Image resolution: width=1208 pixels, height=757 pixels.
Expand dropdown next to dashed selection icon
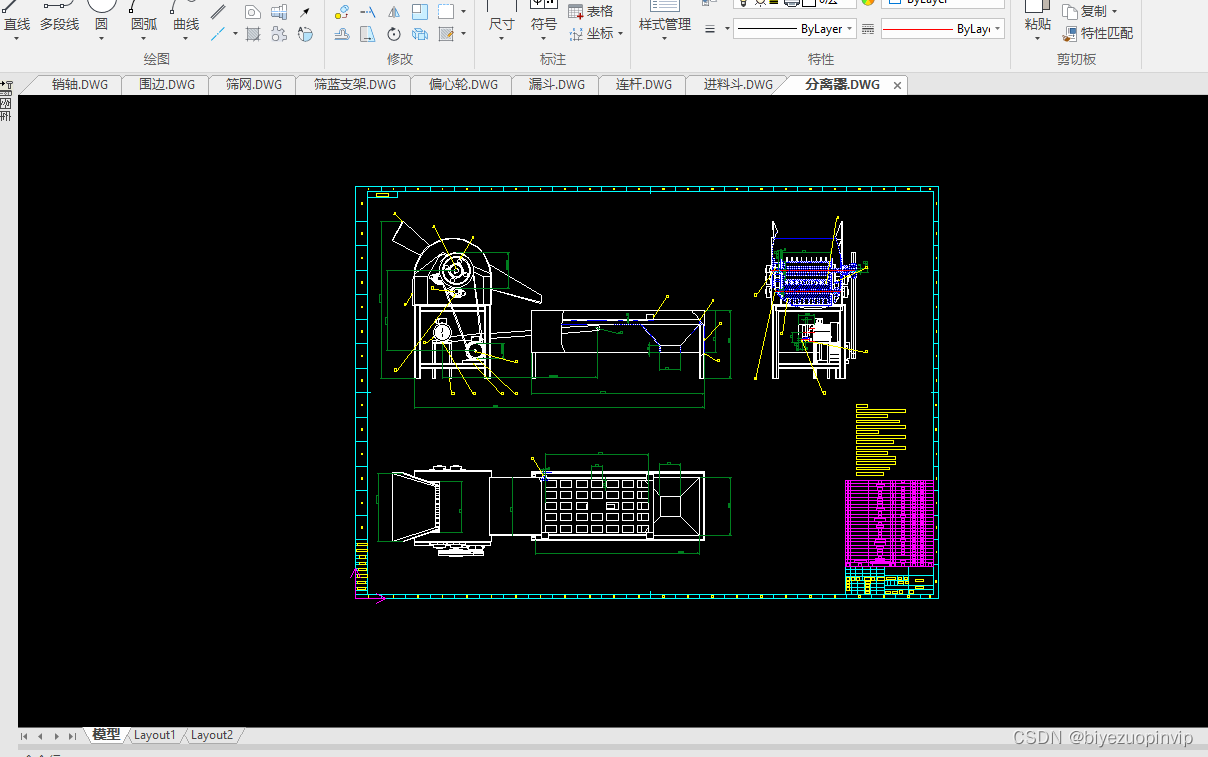click(463, 12)
